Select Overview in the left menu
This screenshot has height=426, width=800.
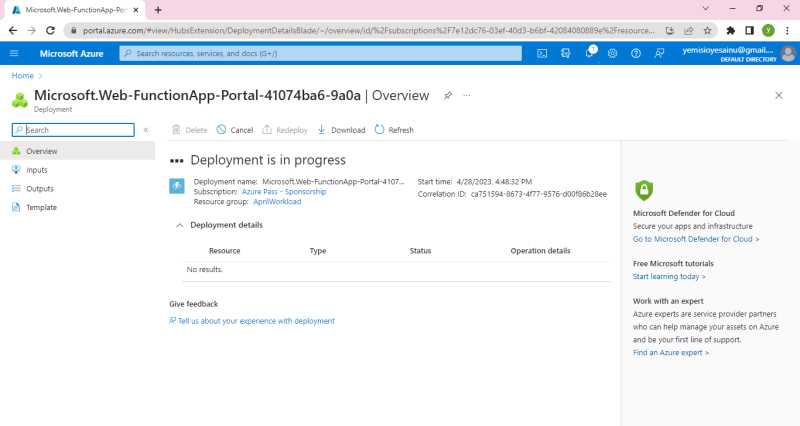[x=78, y=151]
